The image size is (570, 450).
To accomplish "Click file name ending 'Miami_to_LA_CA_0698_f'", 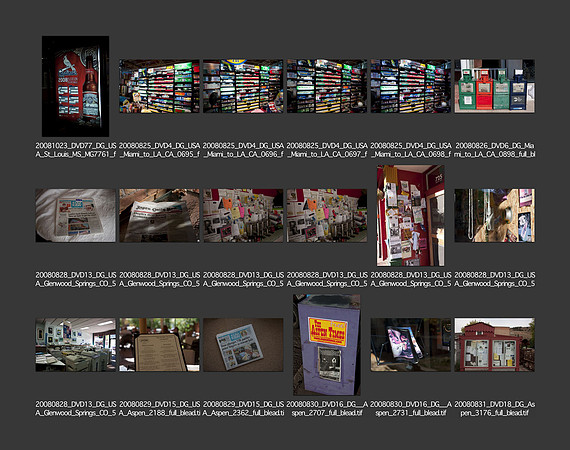I will tap(411, 150).
